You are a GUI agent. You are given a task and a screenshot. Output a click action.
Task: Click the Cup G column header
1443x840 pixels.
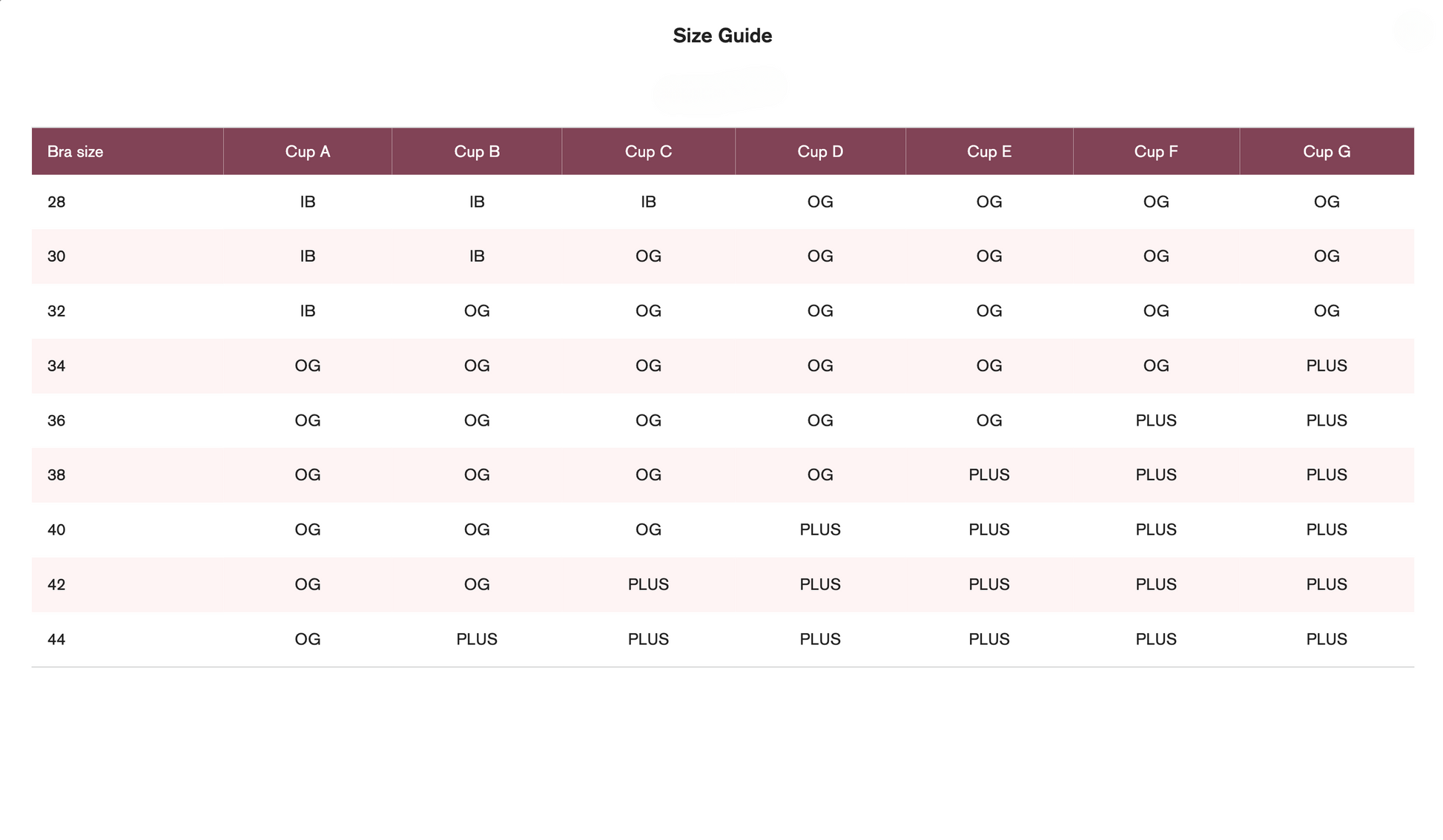(1327, 151)
